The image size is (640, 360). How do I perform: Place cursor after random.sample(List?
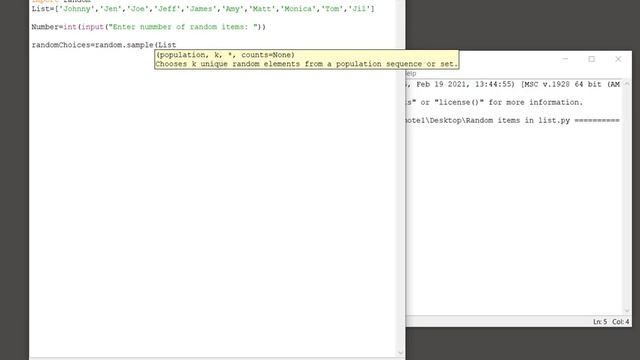(x=176, y=45)
